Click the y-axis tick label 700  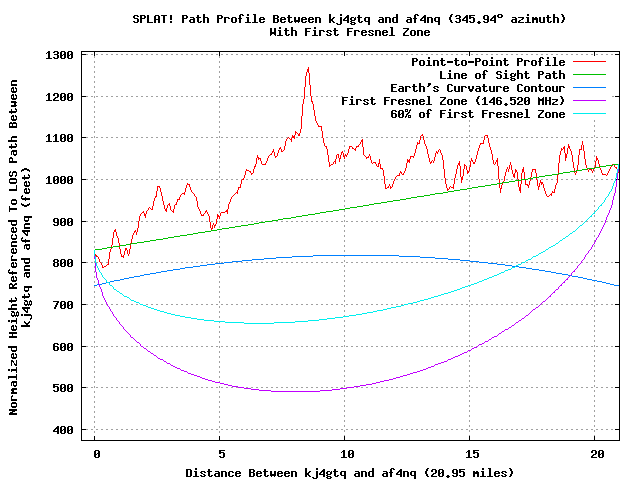point(63,305)
